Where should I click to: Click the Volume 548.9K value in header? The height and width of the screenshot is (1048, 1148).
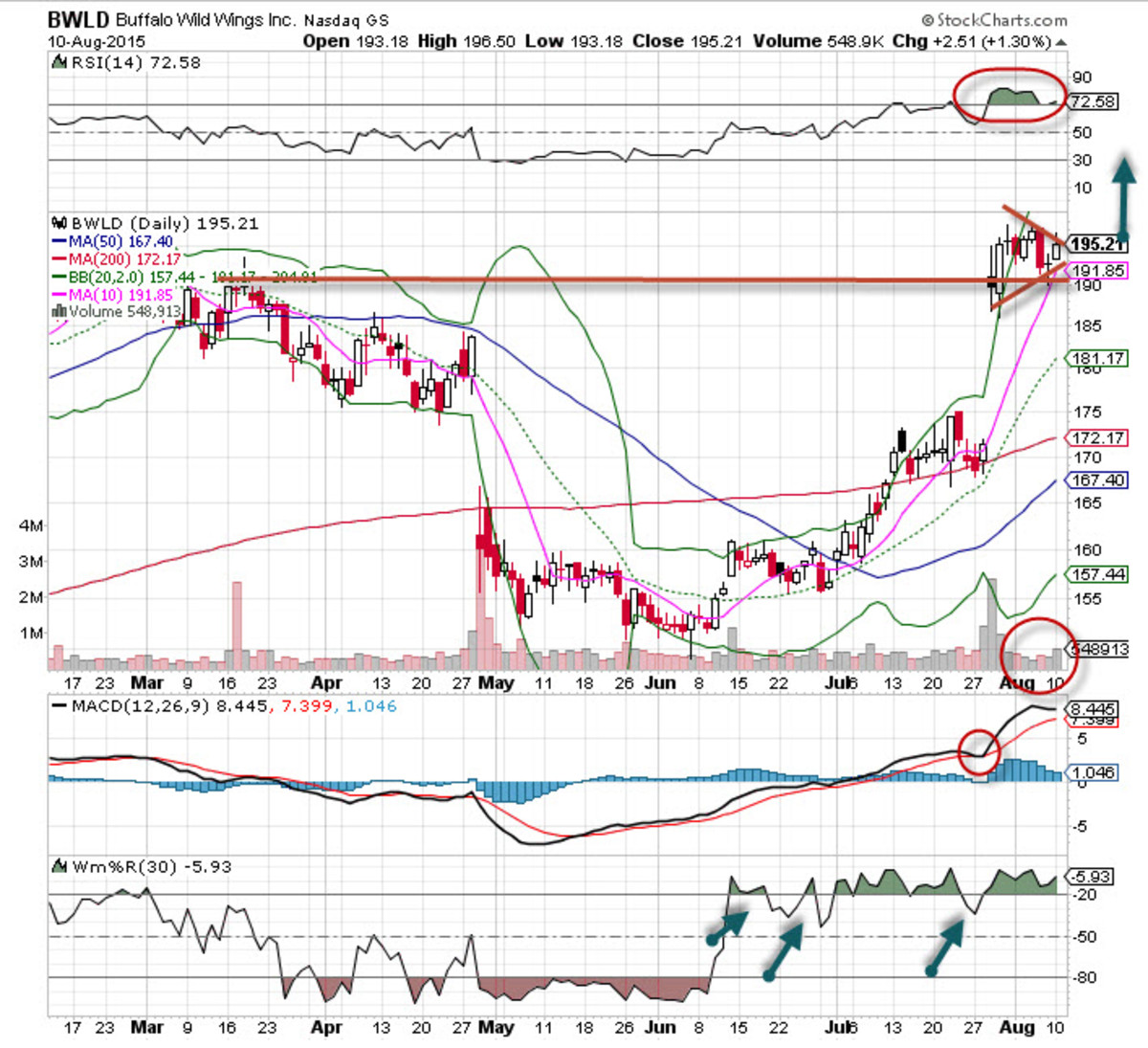click(818, 41)
